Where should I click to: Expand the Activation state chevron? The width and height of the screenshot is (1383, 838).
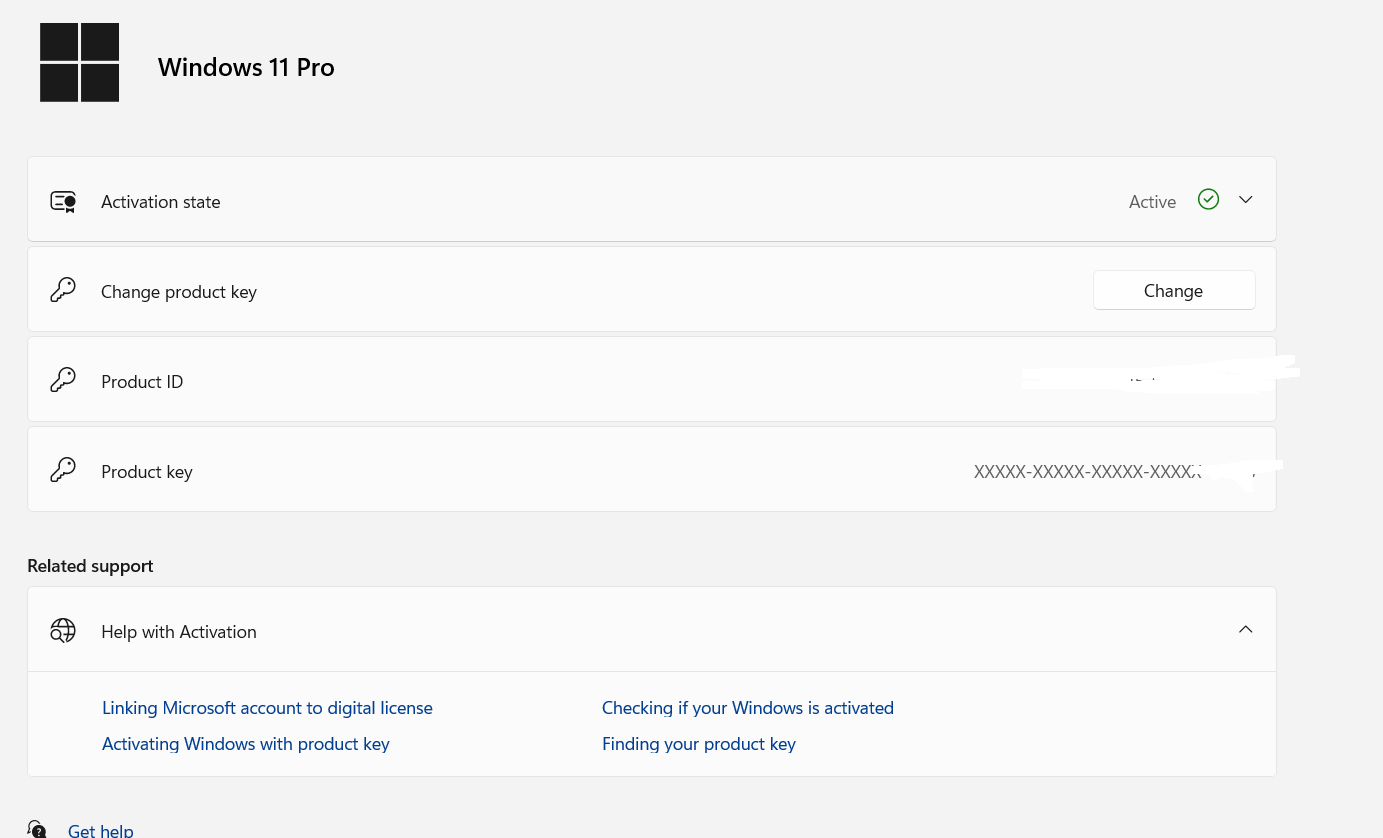pyautogui.click(x=1245, y=200)
